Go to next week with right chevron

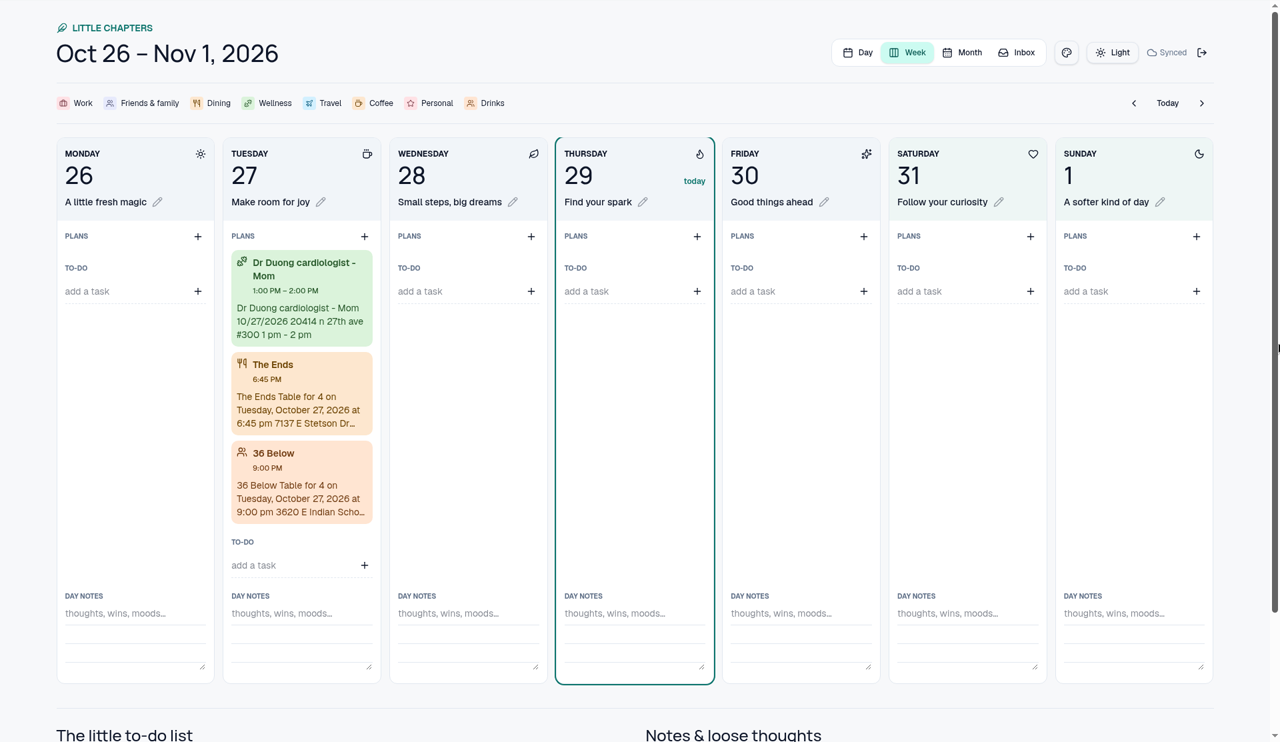[1202, 103]
